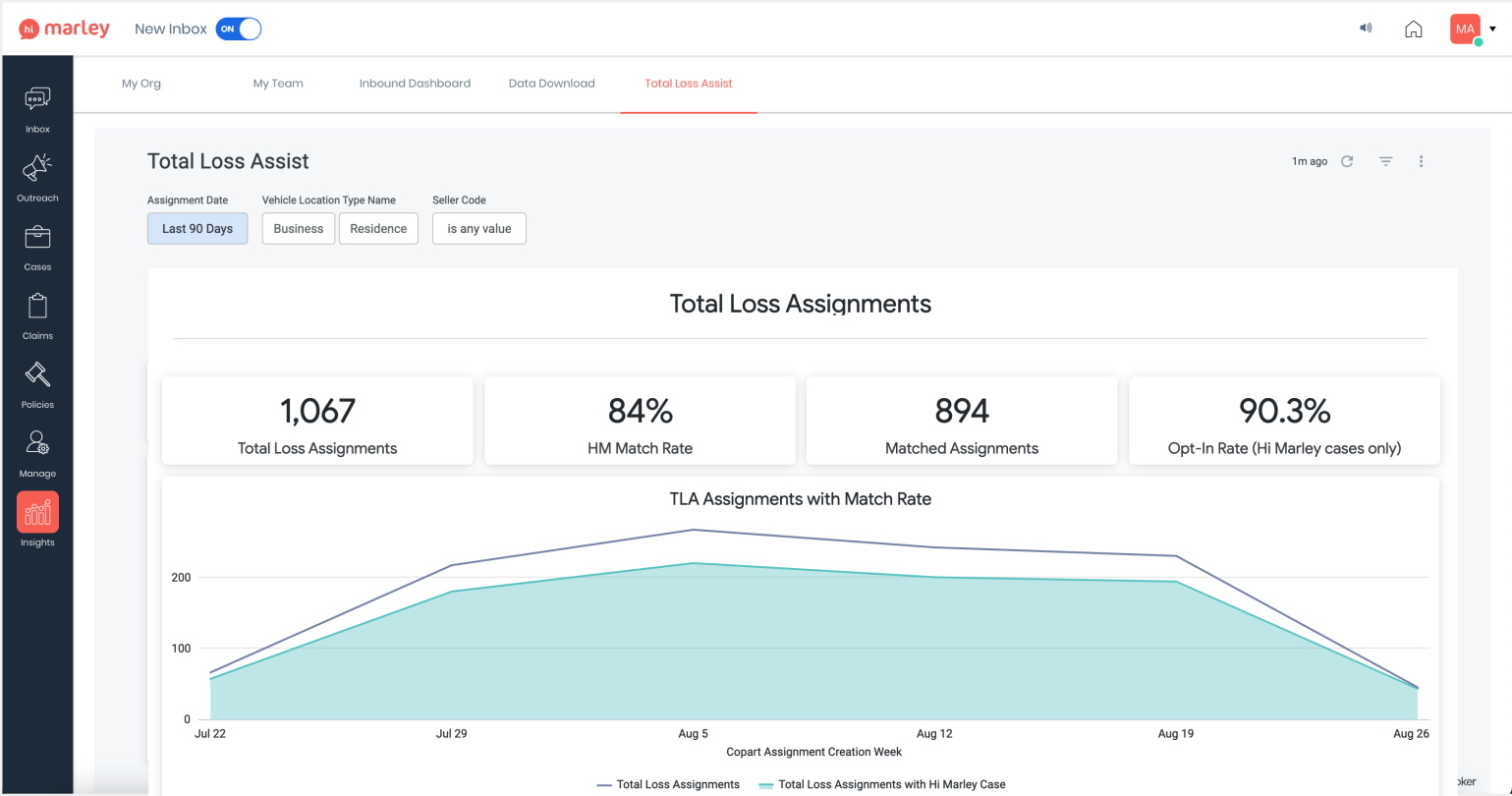Go to Cases in the sidebar
The height and width of the screenshot is (796, 1512).
point(37,237)
